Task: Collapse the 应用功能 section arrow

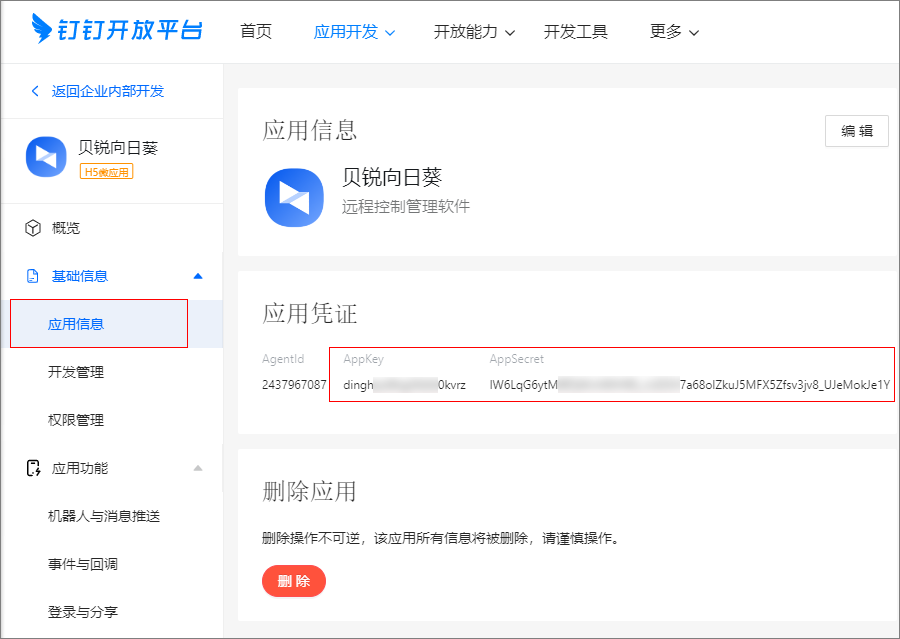Action: click(x=198, y=468)
